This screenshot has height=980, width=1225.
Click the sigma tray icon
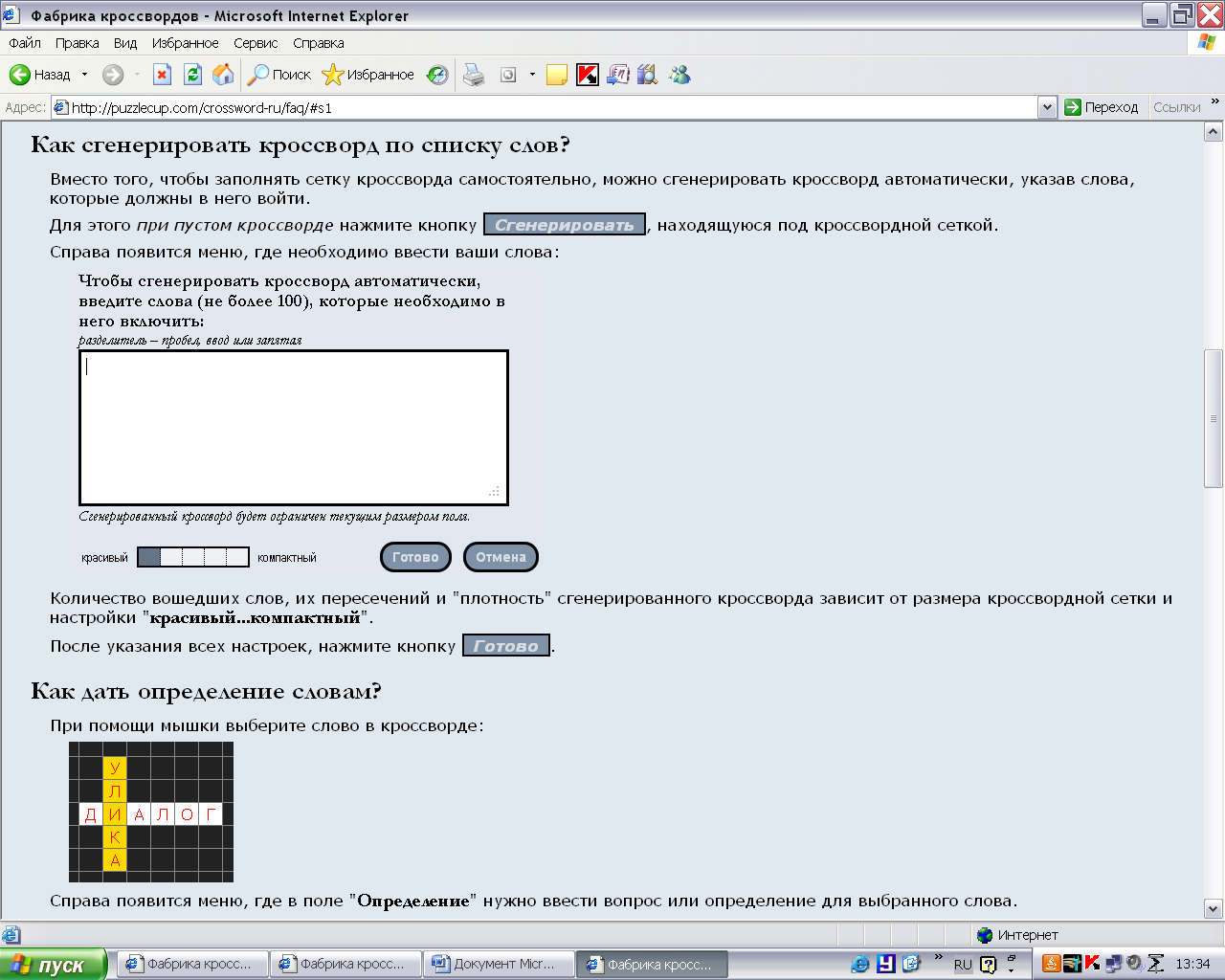pyautogui.click(x=1155, y=964)
